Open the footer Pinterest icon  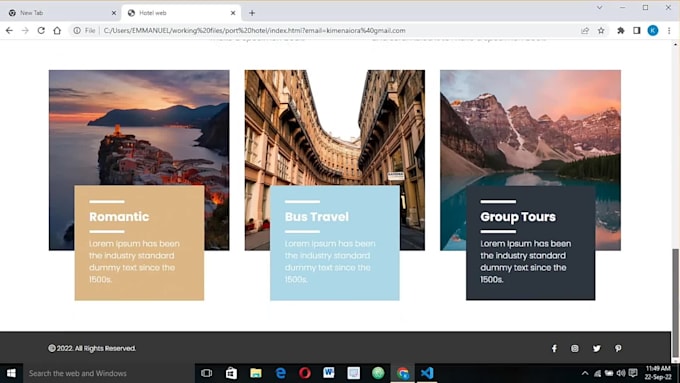point(618,348)
